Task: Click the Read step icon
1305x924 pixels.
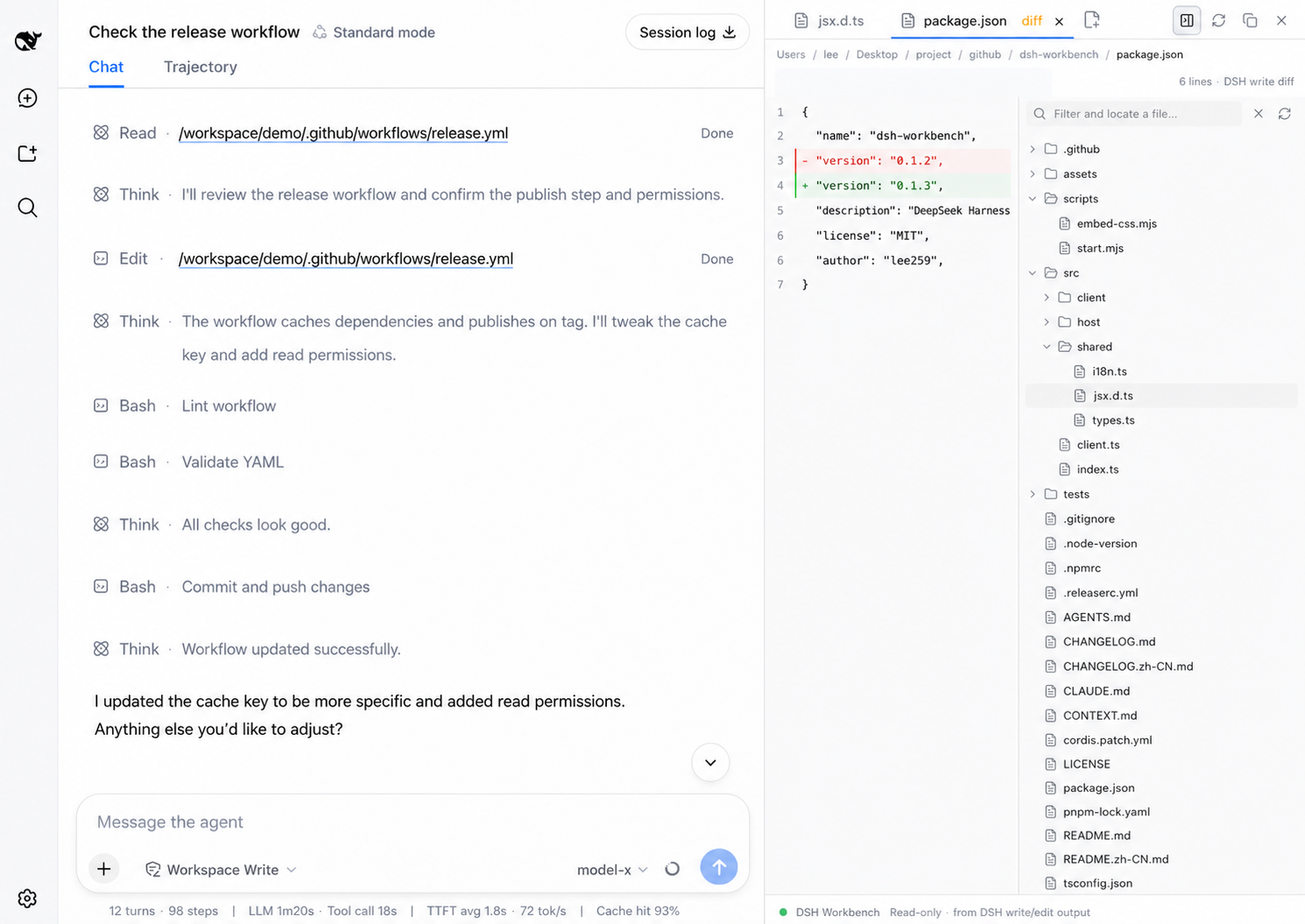Action: pos(102,132)
